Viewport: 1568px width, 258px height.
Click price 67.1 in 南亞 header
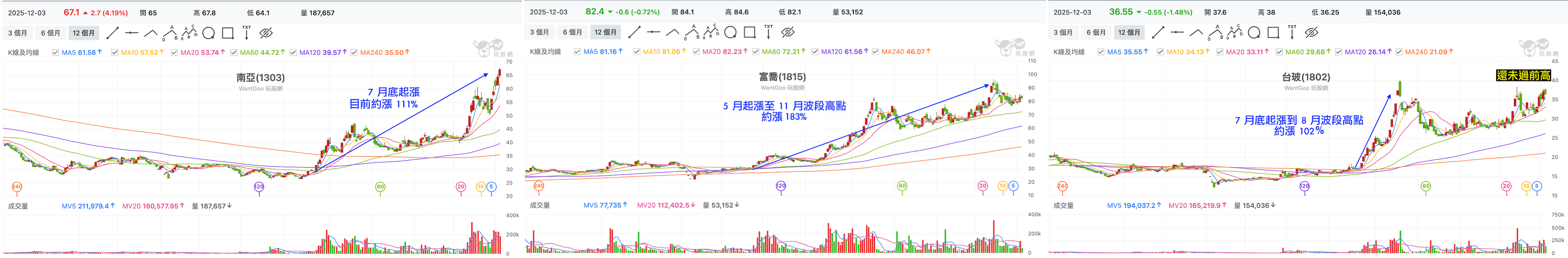click(71, 12)
